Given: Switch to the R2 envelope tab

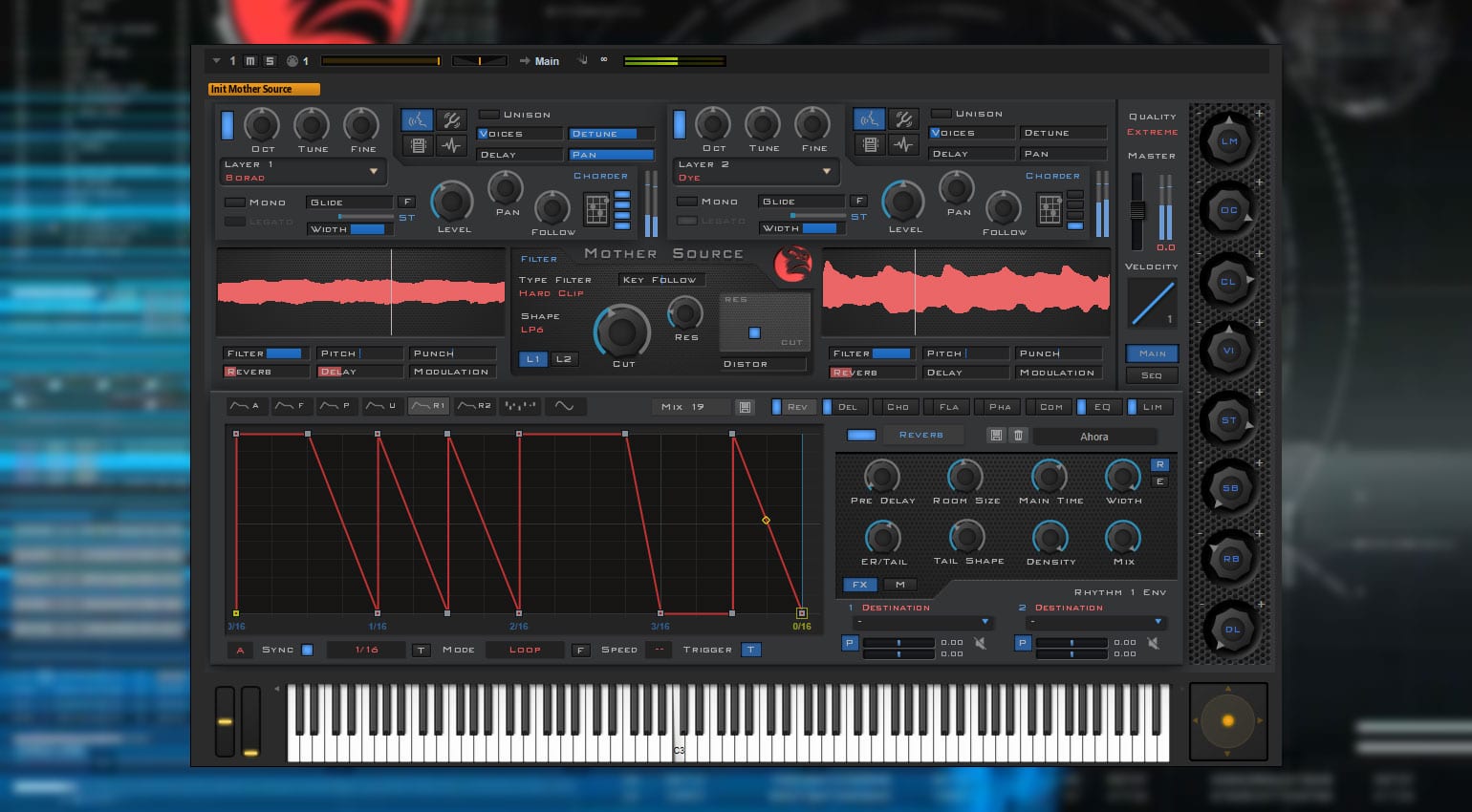Looking at the screenshot, I should pos(475,406).
